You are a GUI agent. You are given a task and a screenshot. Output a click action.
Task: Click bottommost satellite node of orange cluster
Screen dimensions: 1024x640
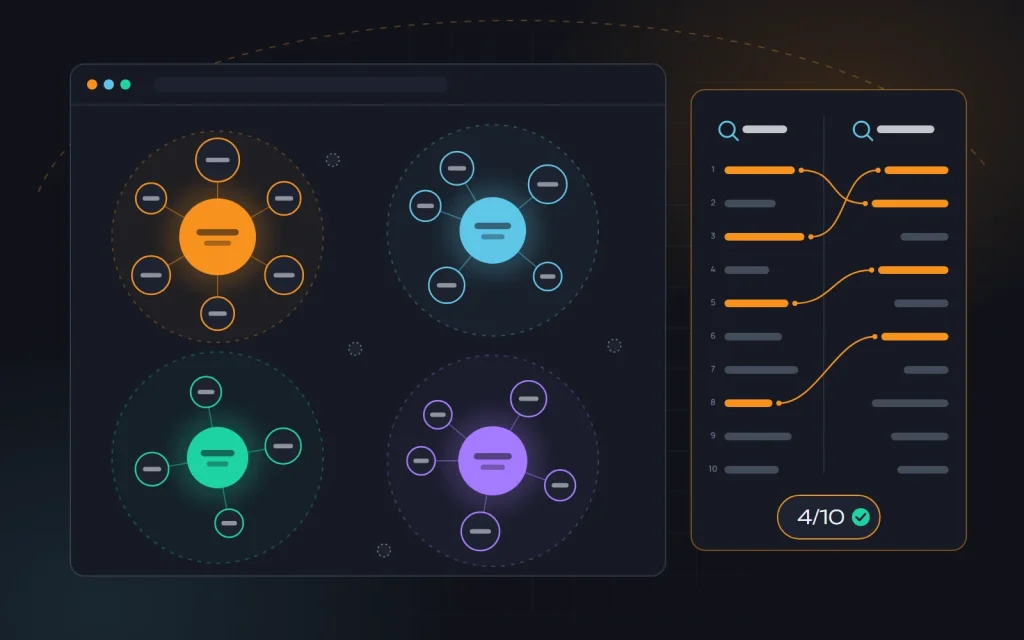[217, 313]
